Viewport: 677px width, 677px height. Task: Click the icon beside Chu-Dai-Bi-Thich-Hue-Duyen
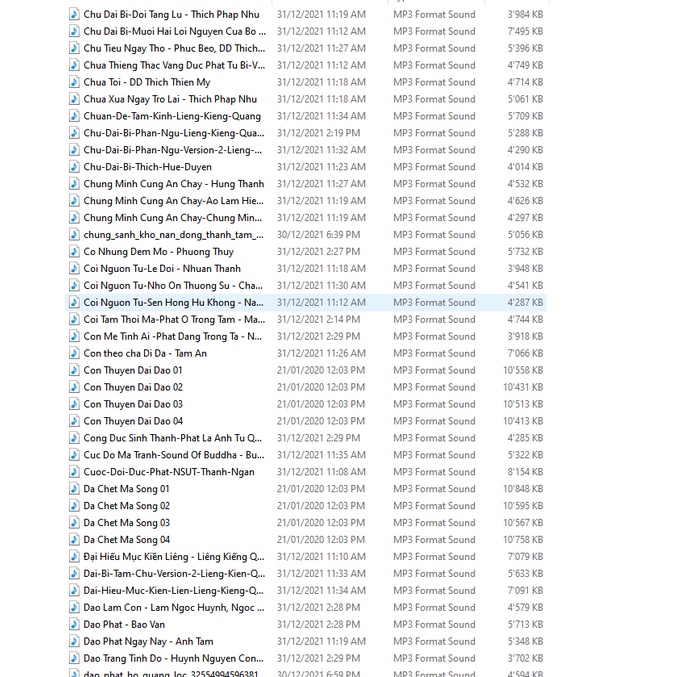pyautogui.click(x=74, y=167)
